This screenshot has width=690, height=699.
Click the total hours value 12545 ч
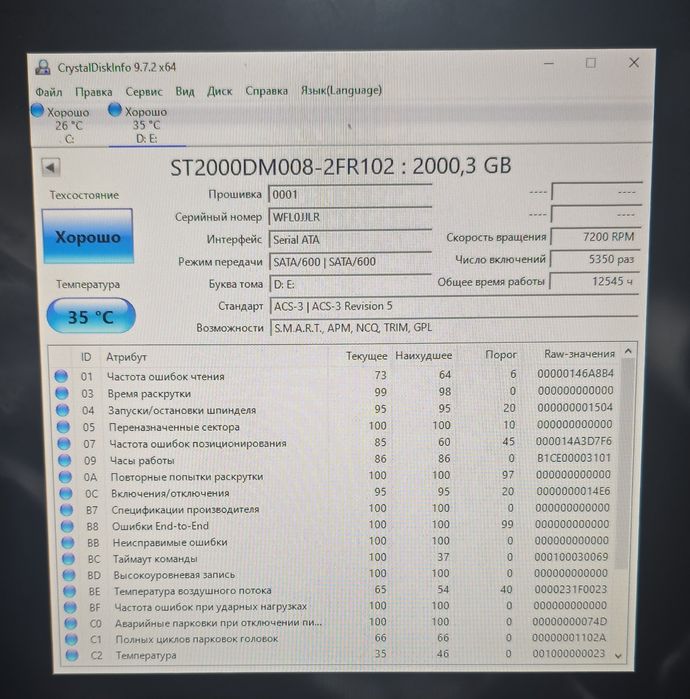click(594, 281)
